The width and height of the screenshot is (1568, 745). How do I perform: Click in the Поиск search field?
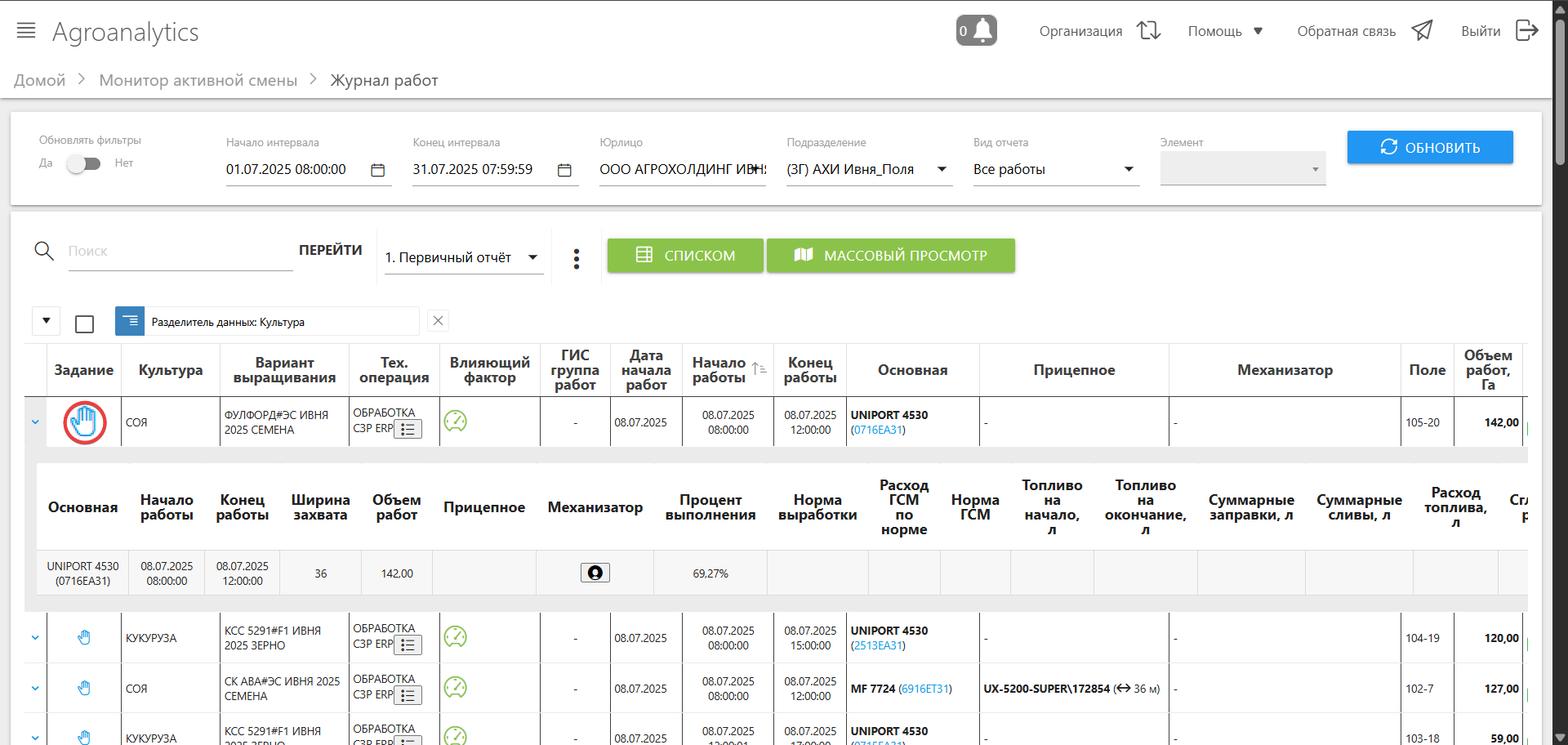[x=180, y=252]
